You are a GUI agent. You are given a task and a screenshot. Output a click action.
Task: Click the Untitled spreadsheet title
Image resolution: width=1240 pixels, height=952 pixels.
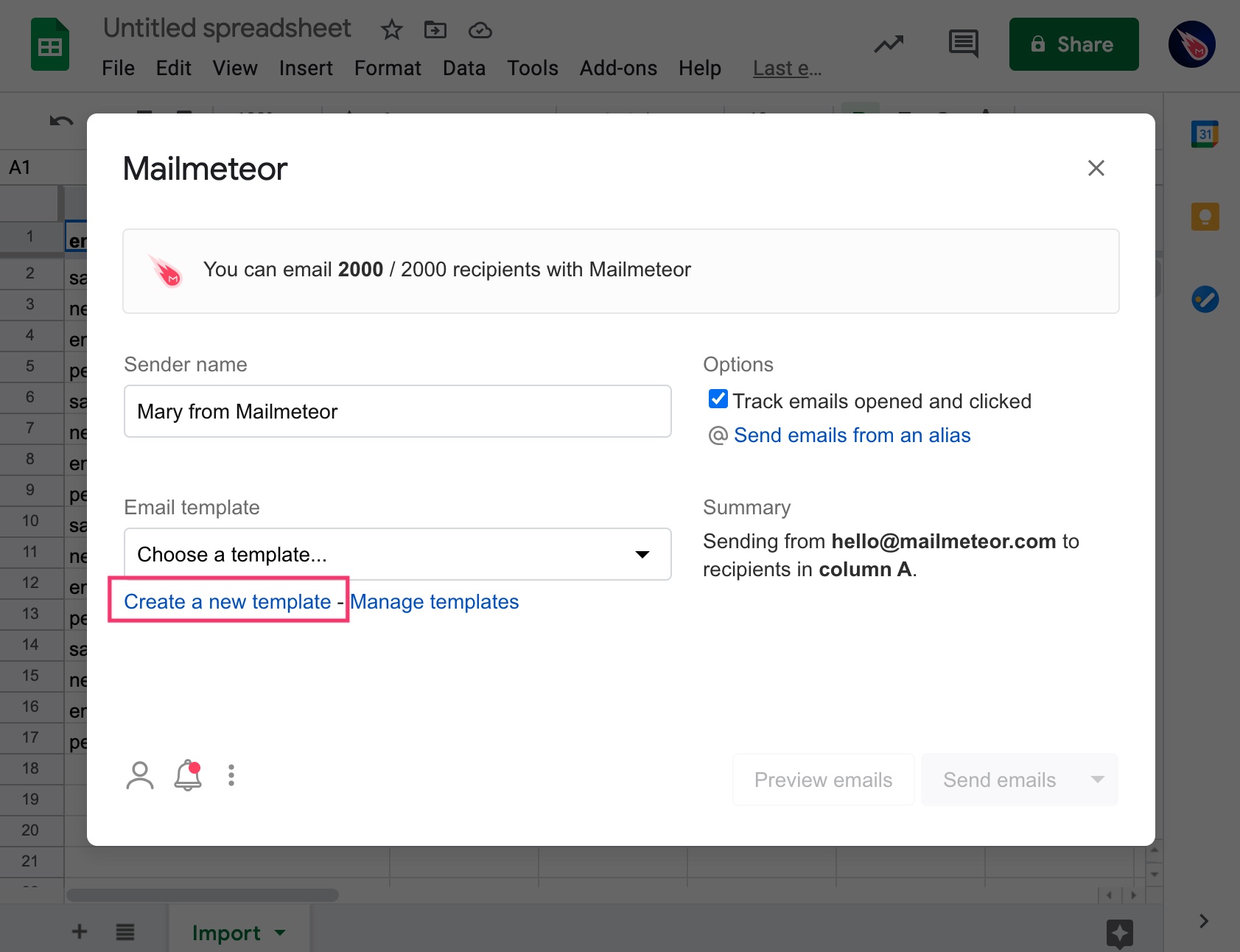tap(227, 28)
